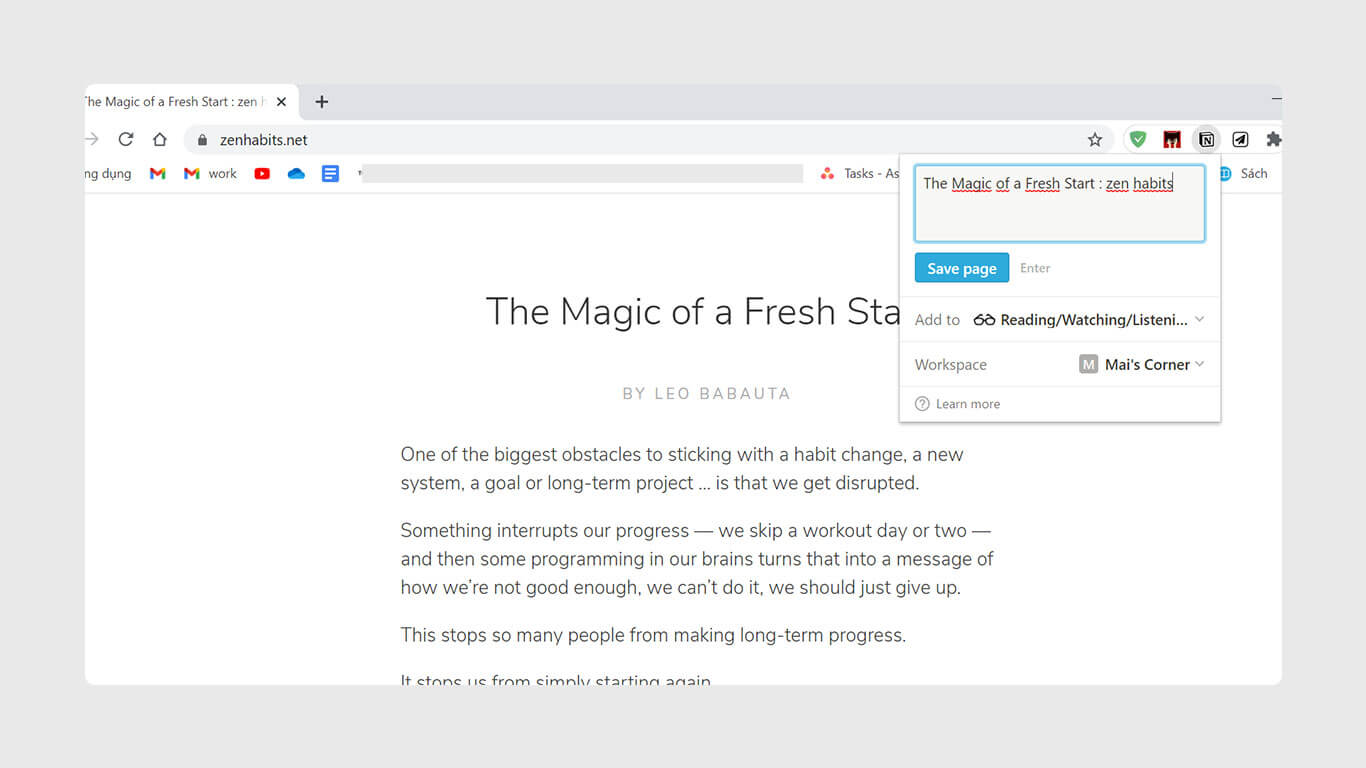Viewport: 1366px width, 768px height.
Task: Open the Workspace dropdown showing Mai's Corner
Action: click(1141, 365)
